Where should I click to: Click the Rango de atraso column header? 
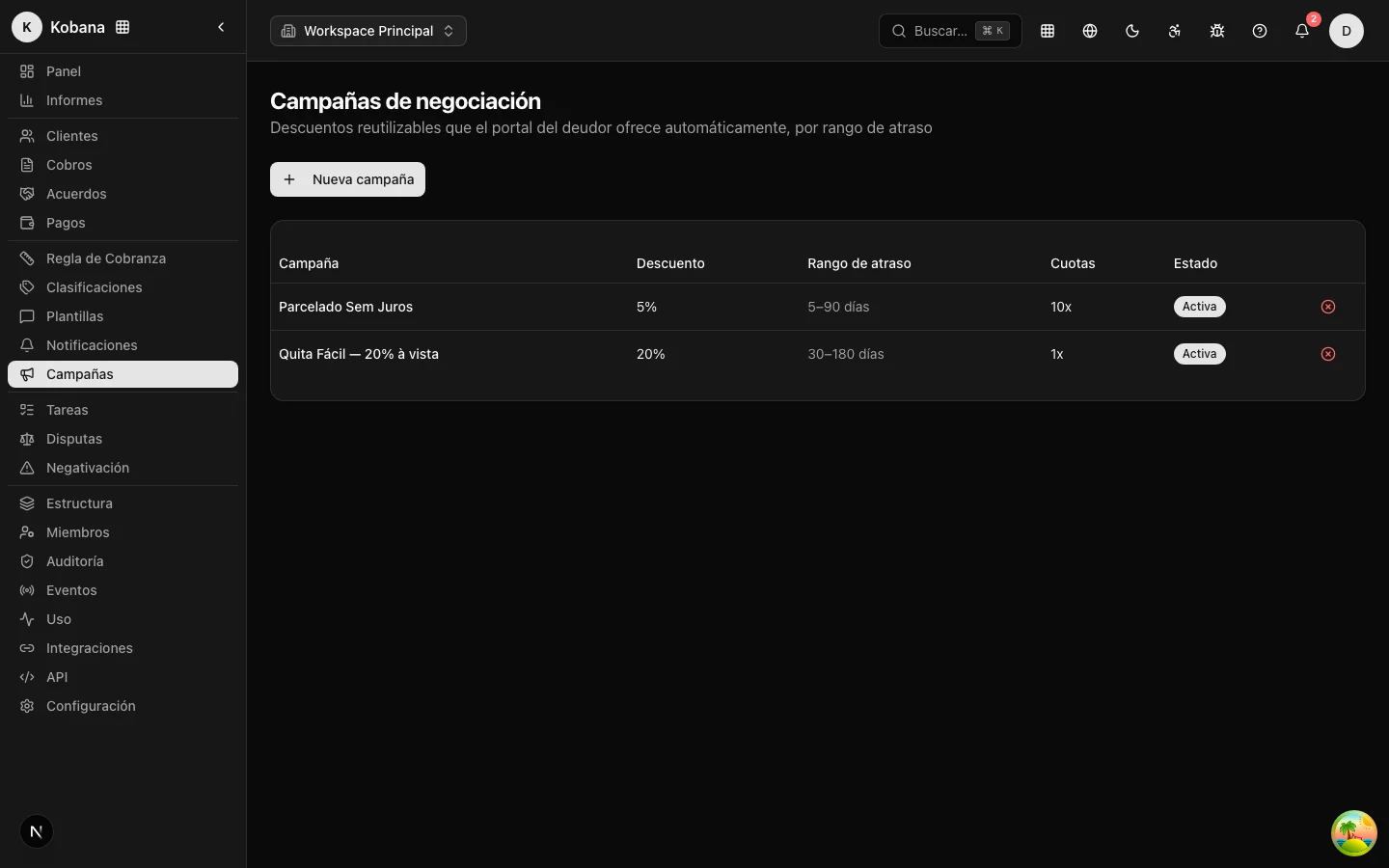point(859,263)
